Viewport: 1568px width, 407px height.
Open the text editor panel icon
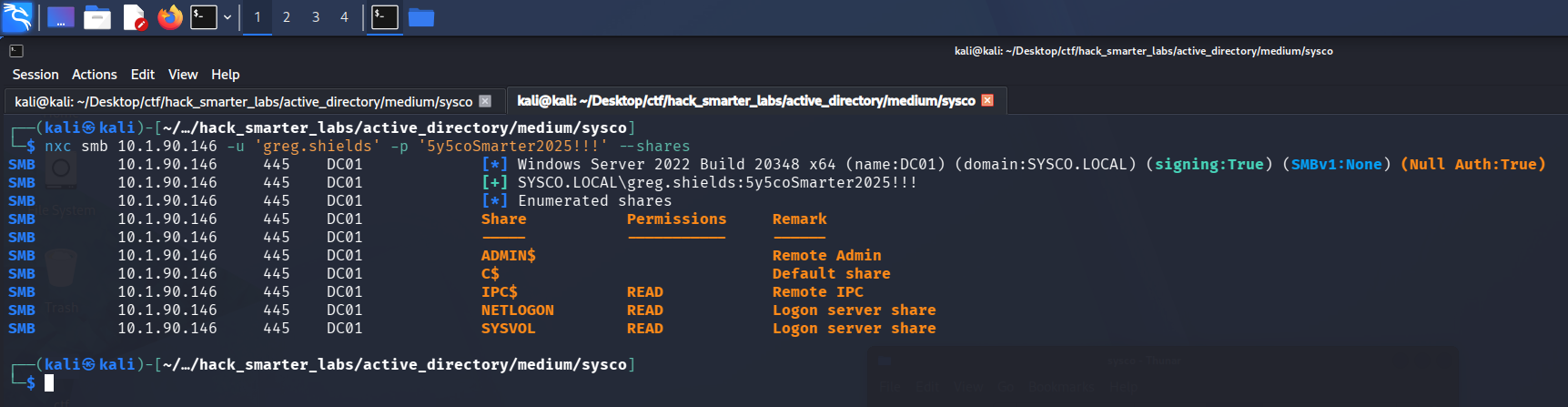135,17
